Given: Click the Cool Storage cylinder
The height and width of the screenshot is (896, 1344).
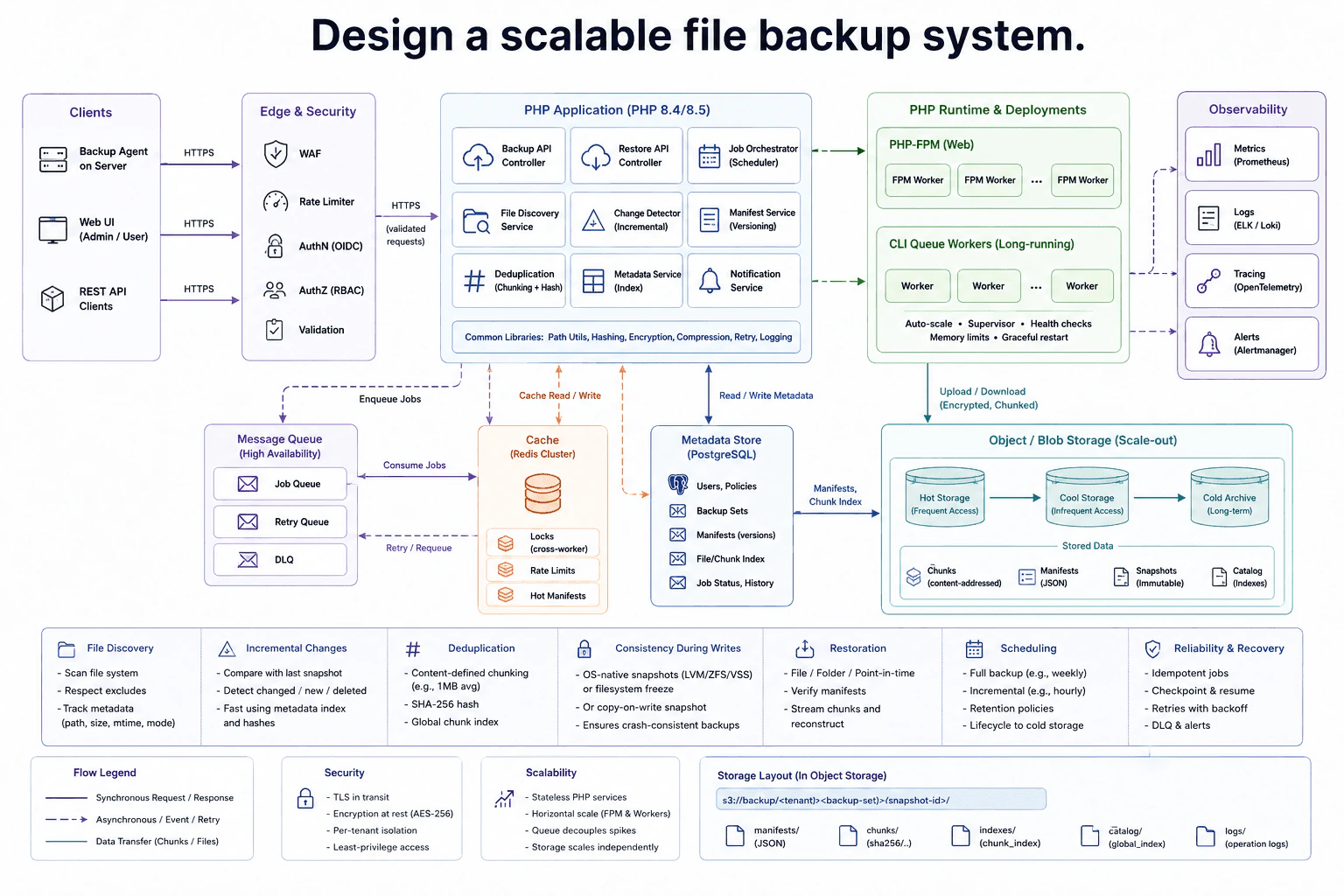Looking at the screenshot, I should pos(1087,496).
